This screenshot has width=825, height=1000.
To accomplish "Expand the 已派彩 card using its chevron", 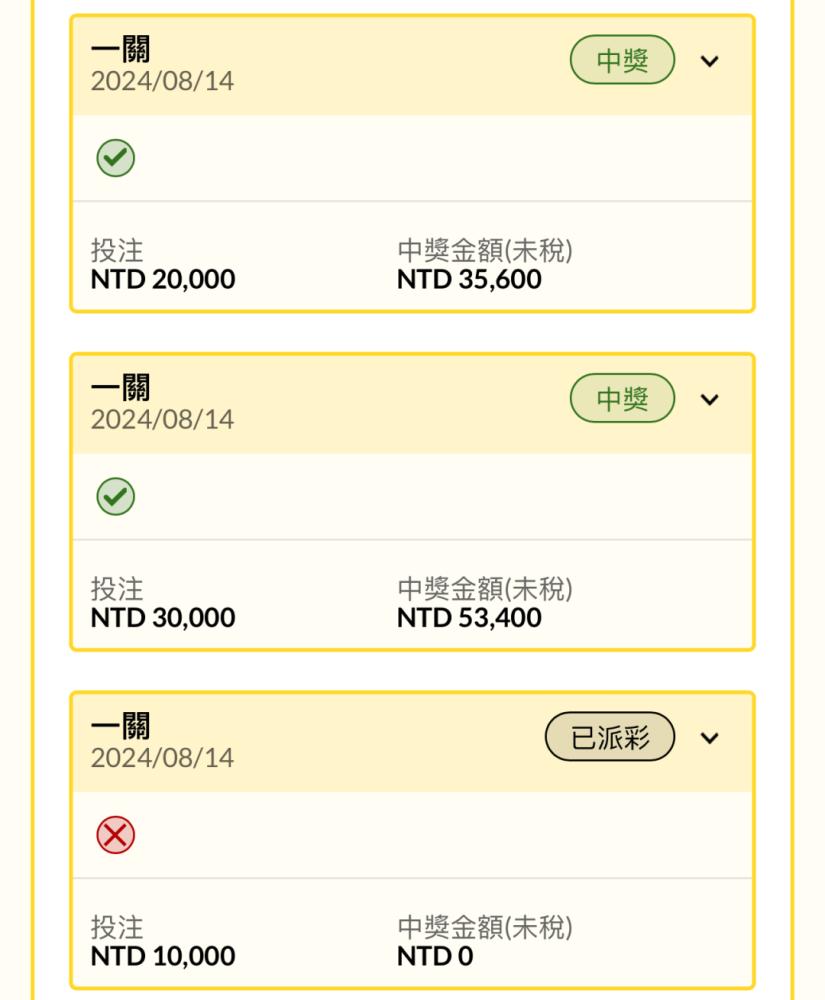I will click(x=710, y=738).
